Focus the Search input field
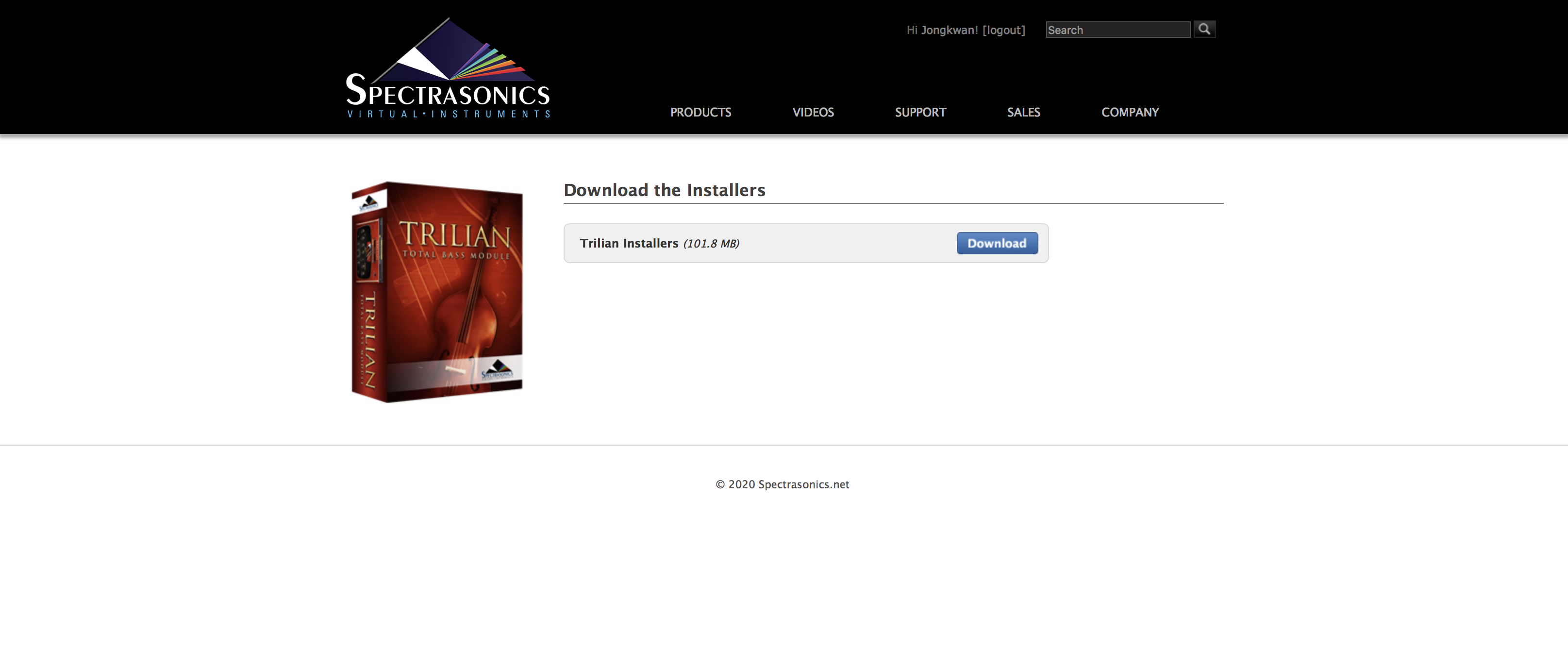The image size is (1568, 664). click(1118, 30)
